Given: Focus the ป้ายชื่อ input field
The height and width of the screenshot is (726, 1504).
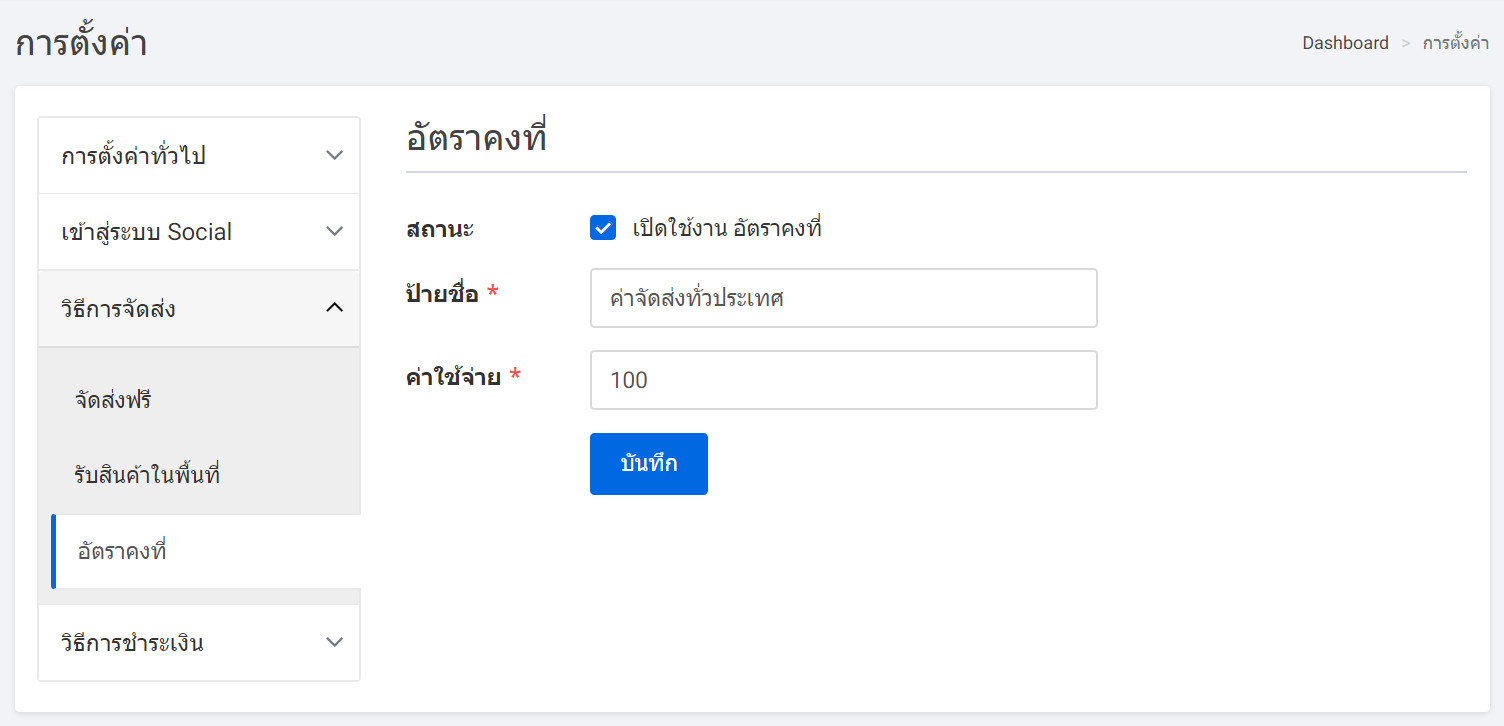Looking at the screenshot, I should click(x=844, y=298).
